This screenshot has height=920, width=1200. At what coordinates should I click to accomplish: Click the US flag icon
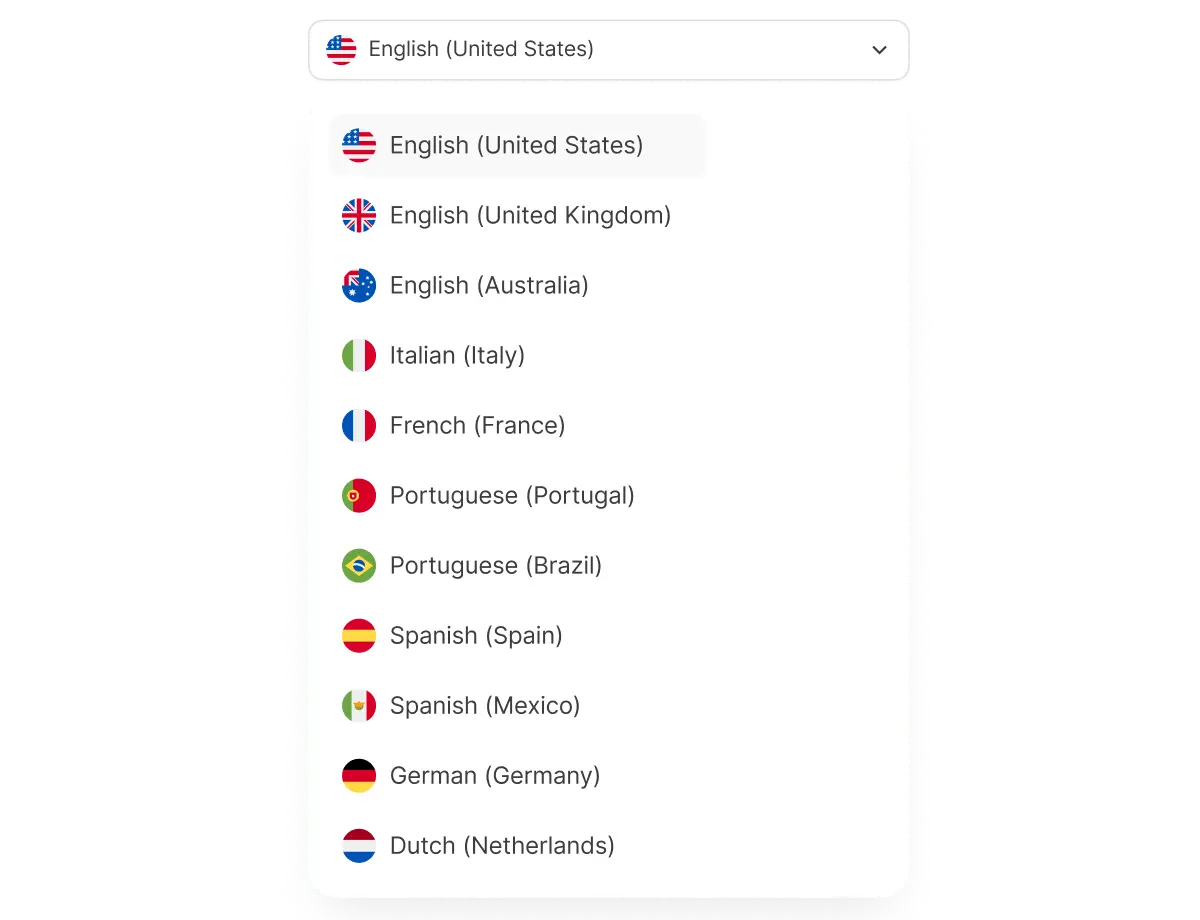tap(358, 145)
